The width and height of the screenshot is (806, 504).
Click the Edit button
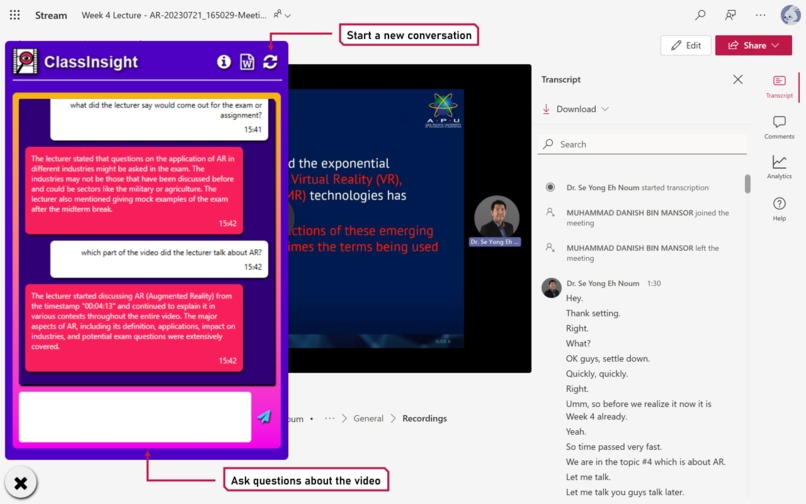(686, 45)
